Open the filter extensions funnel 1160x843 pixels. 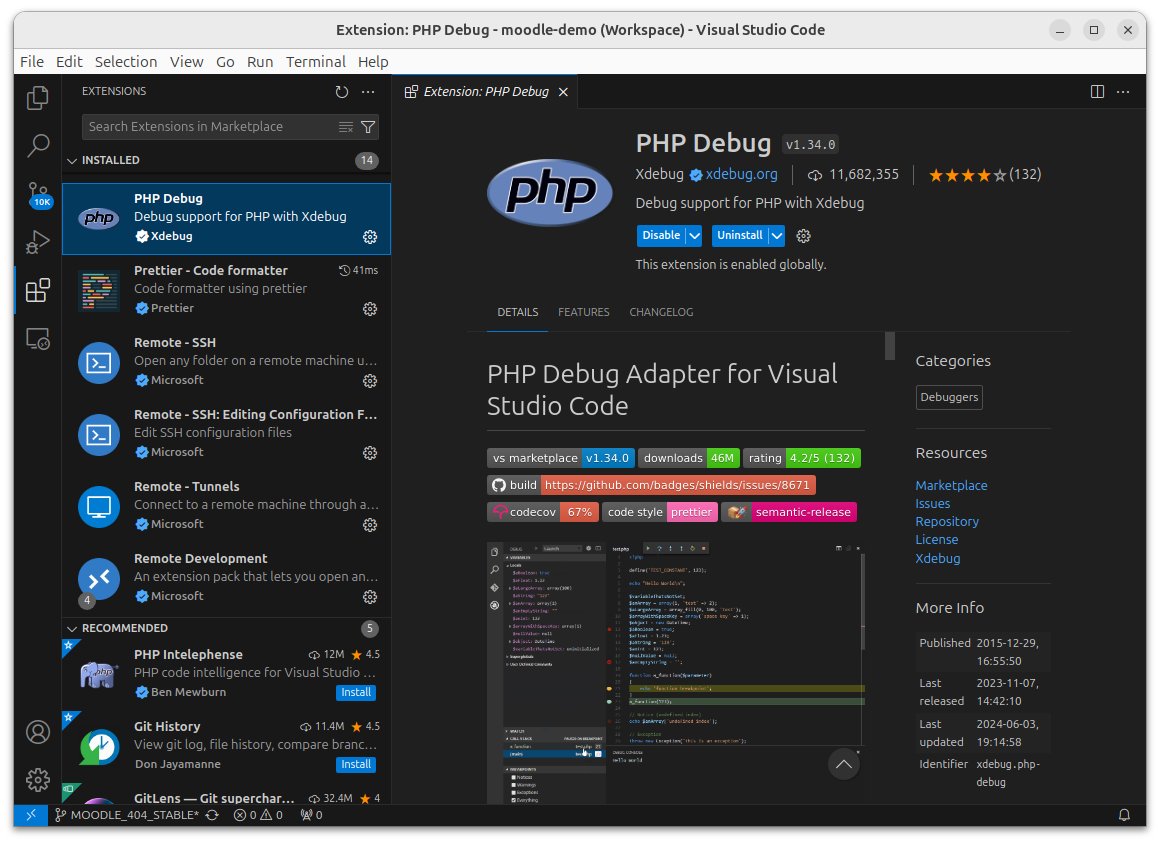tap(368, 127)
